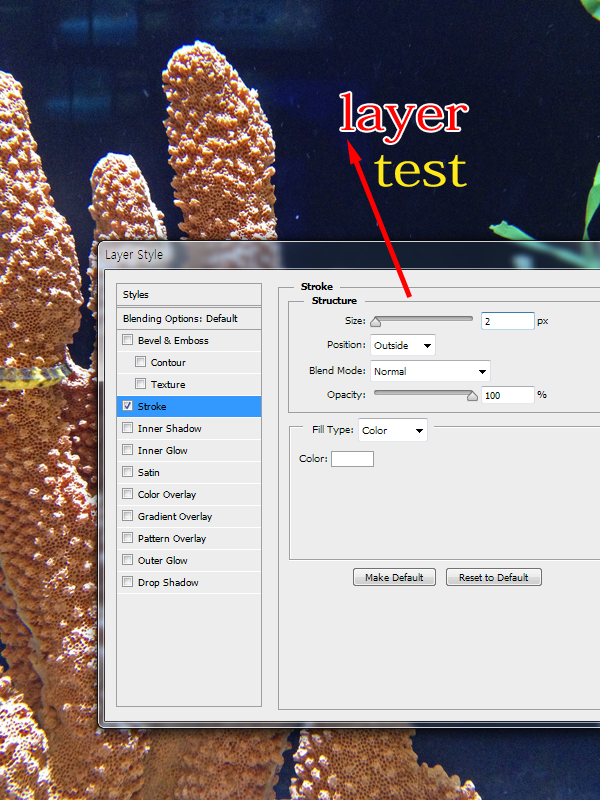The image size is (600, 800).
Task: Click the Size value input field
Action: 508,321
